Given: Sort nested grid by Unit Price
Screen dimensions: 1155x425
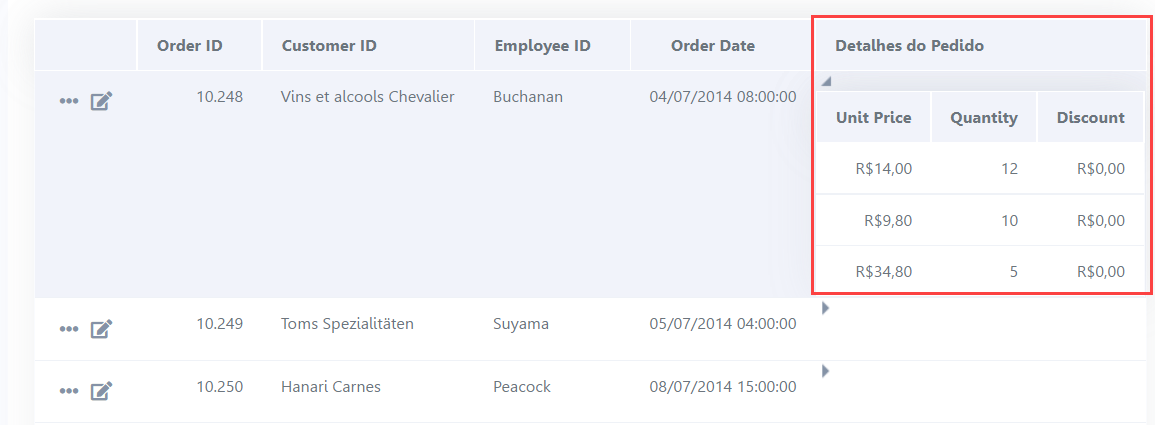Looking at the screenshot, I should tap(874, 117).
